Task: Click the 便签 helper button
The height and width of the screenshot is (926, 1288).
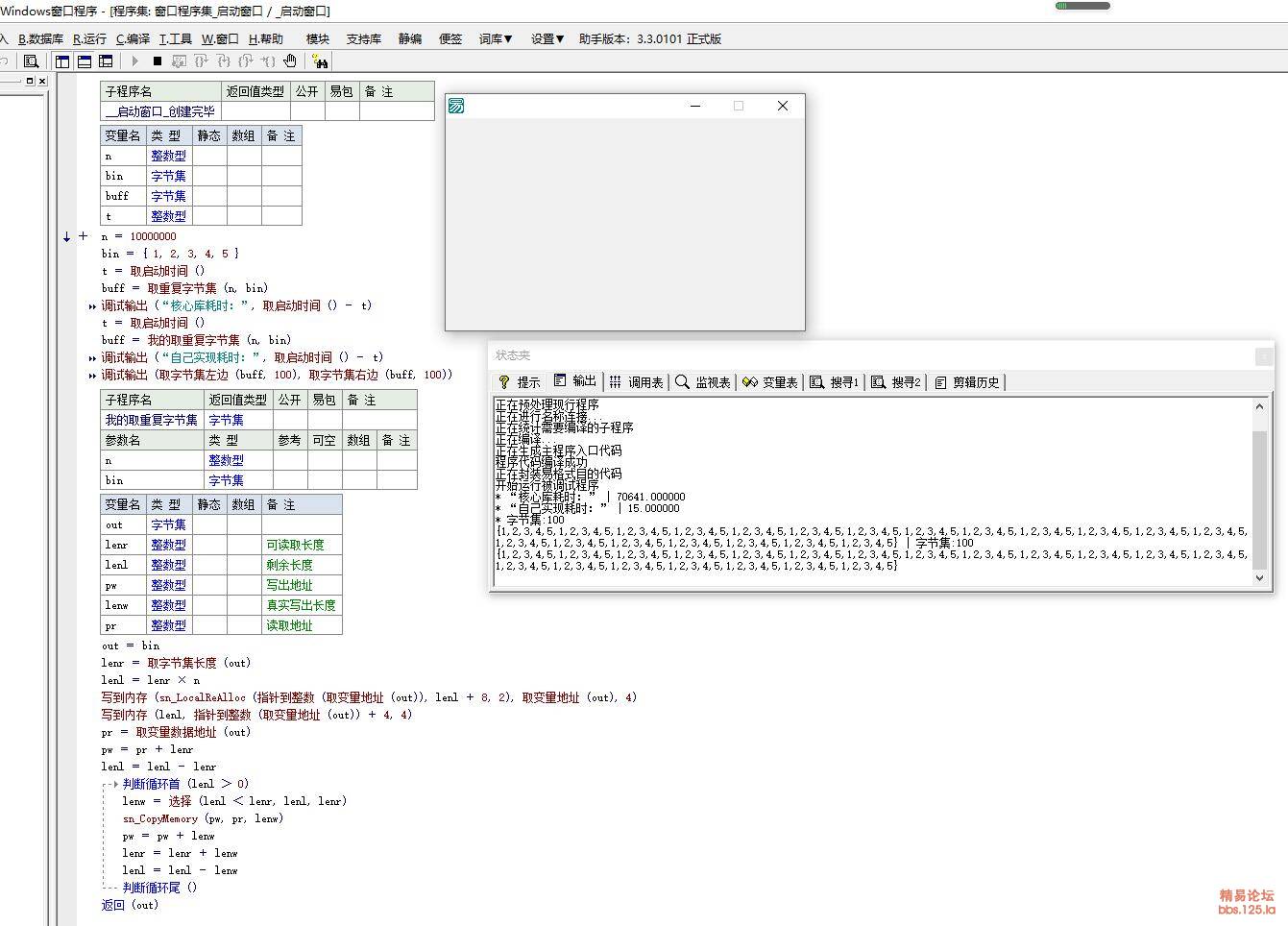Action: point(450,39)
